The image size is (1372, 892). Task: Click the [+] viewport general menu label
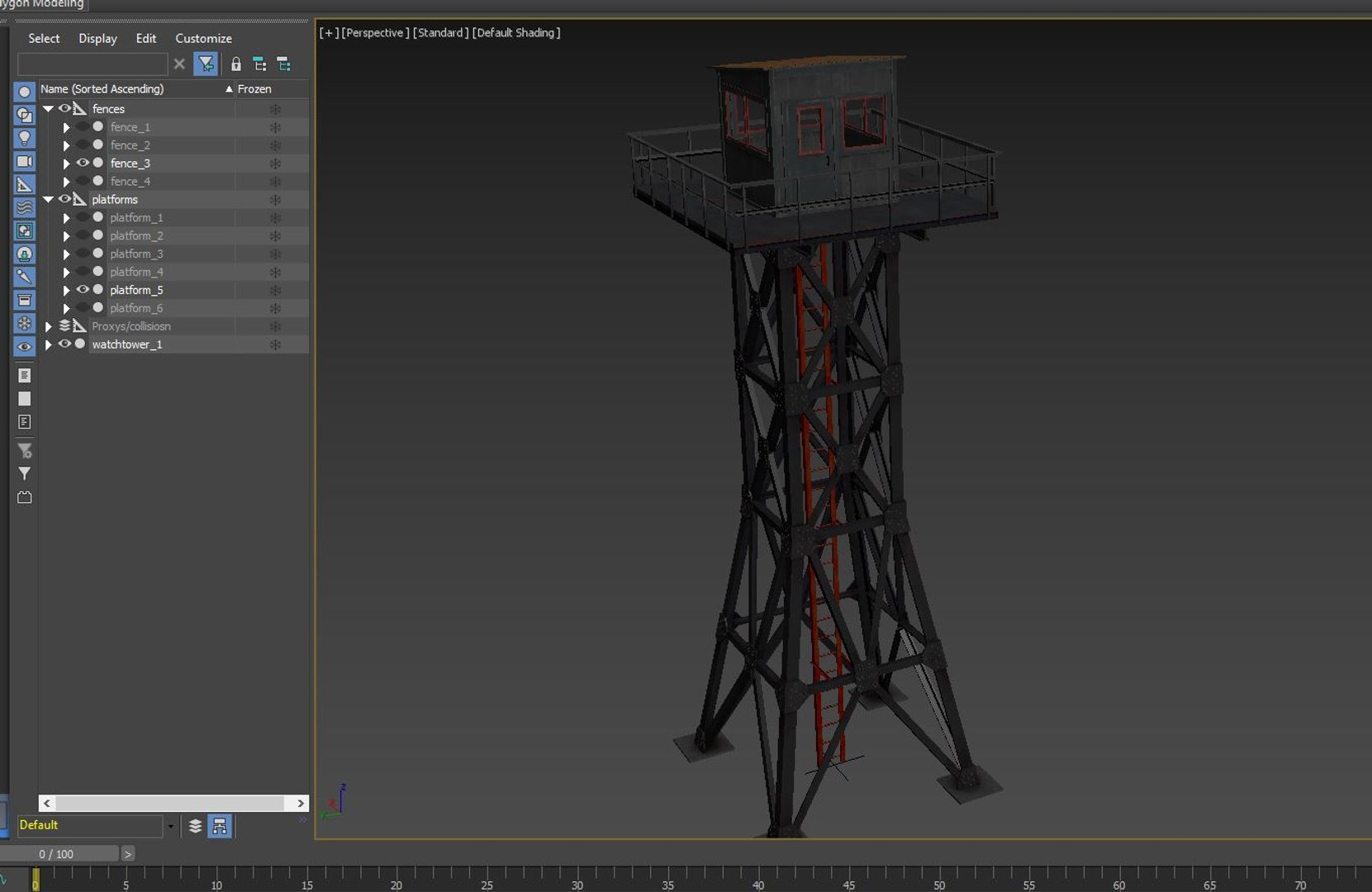coord(329,33)
